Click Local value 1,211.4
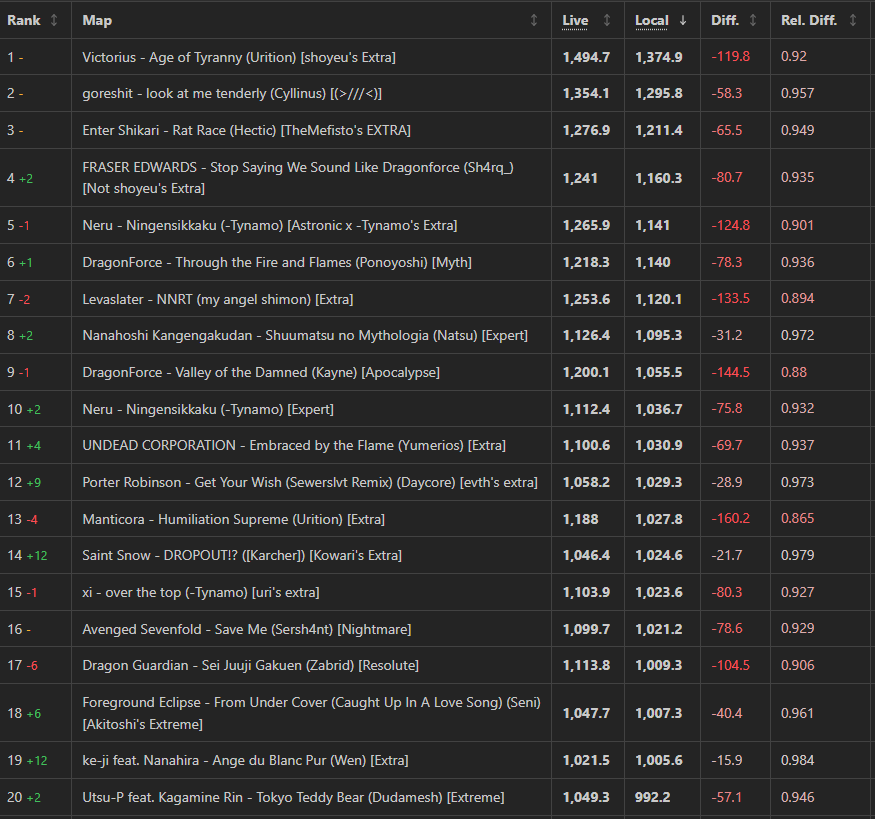The height and width of the screenshot is (819, 875). coord(658,130)
